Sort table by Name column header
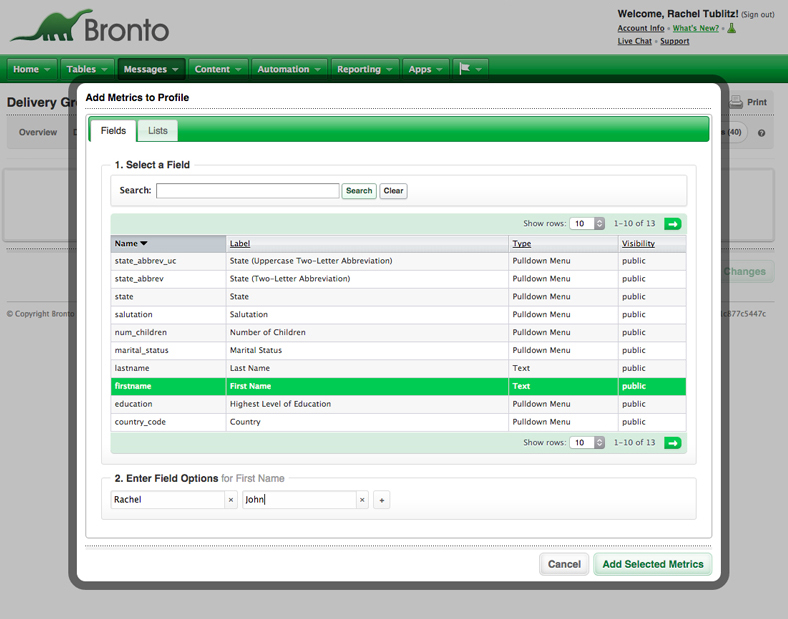788x619 pixels. point(131,243)
